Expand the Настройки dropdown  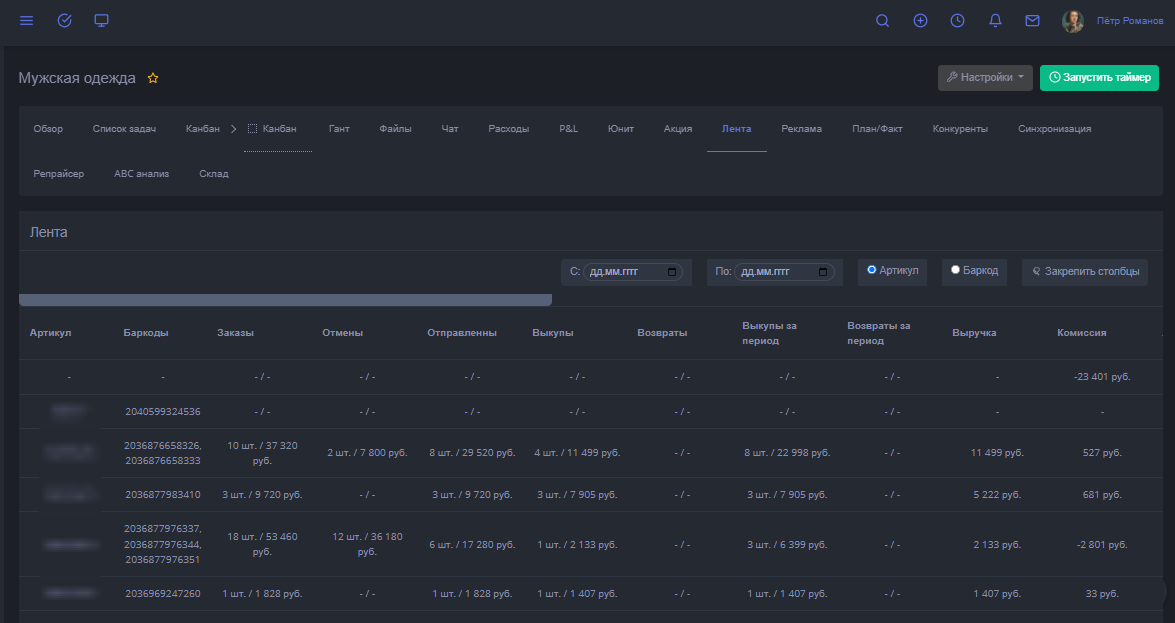[985, 78]
